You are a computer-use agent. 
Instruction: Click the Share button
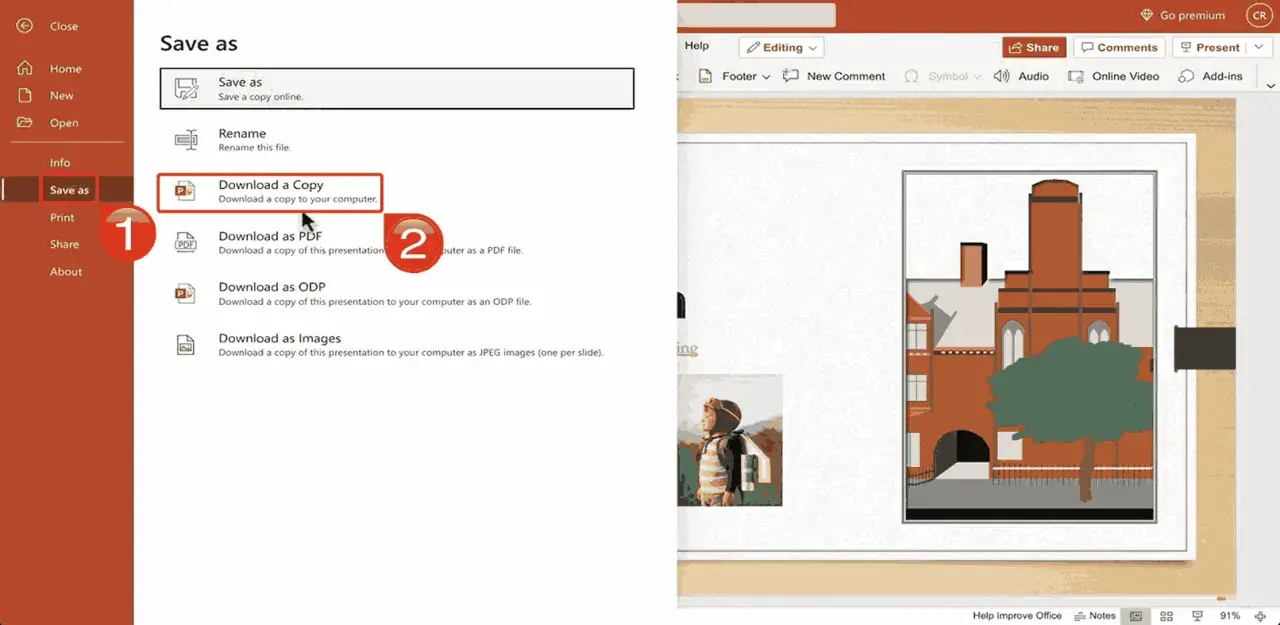[1034, 47]
